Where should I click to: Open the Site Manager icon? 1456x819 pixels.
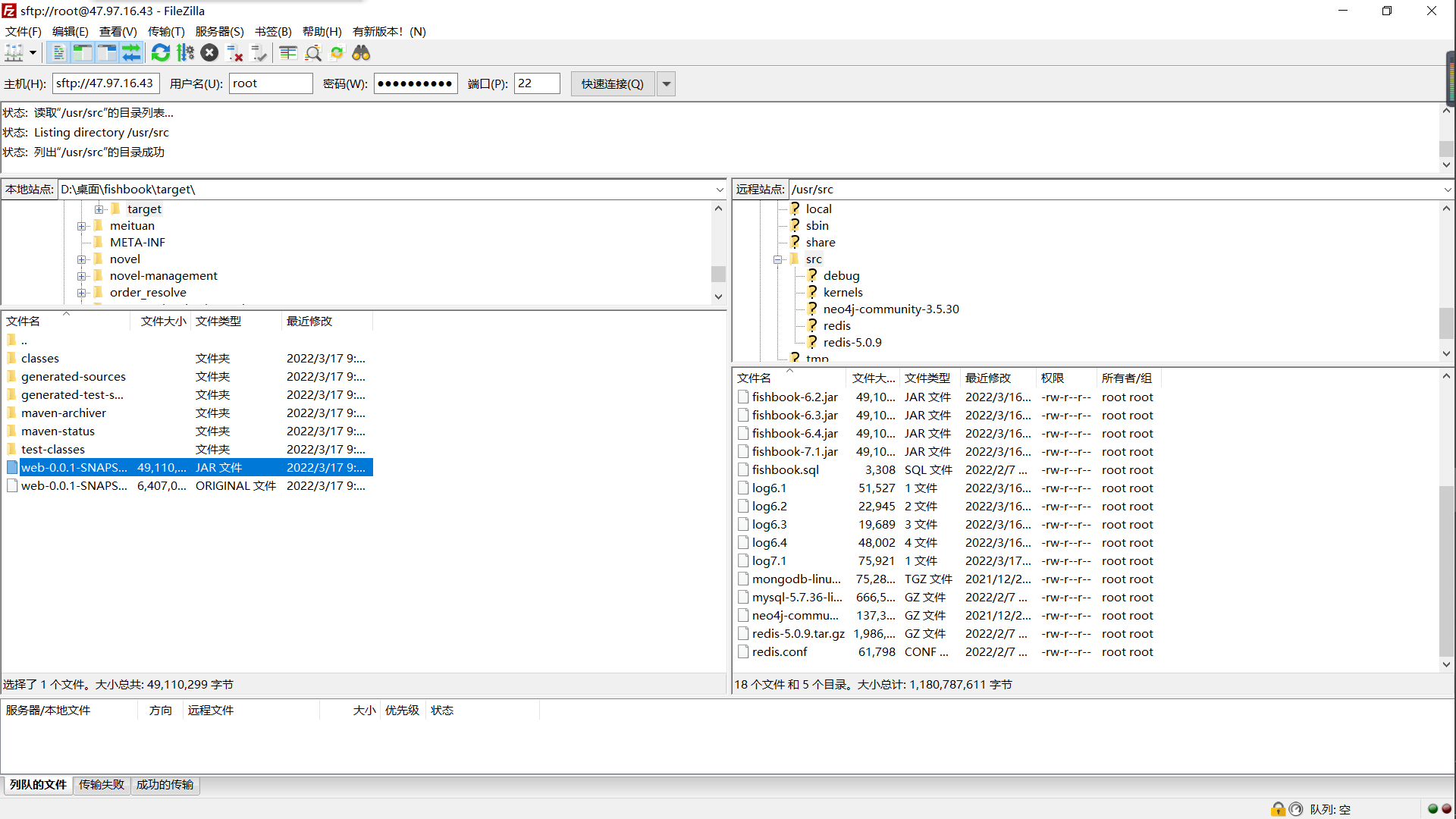tap(14, 53)
